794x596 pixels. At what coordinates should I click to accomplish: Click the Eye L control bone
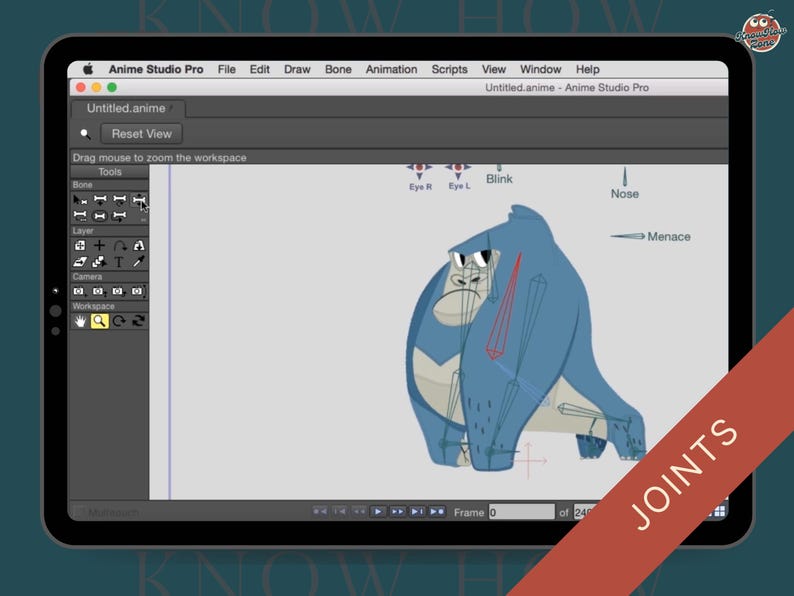(x=458, y=171)
